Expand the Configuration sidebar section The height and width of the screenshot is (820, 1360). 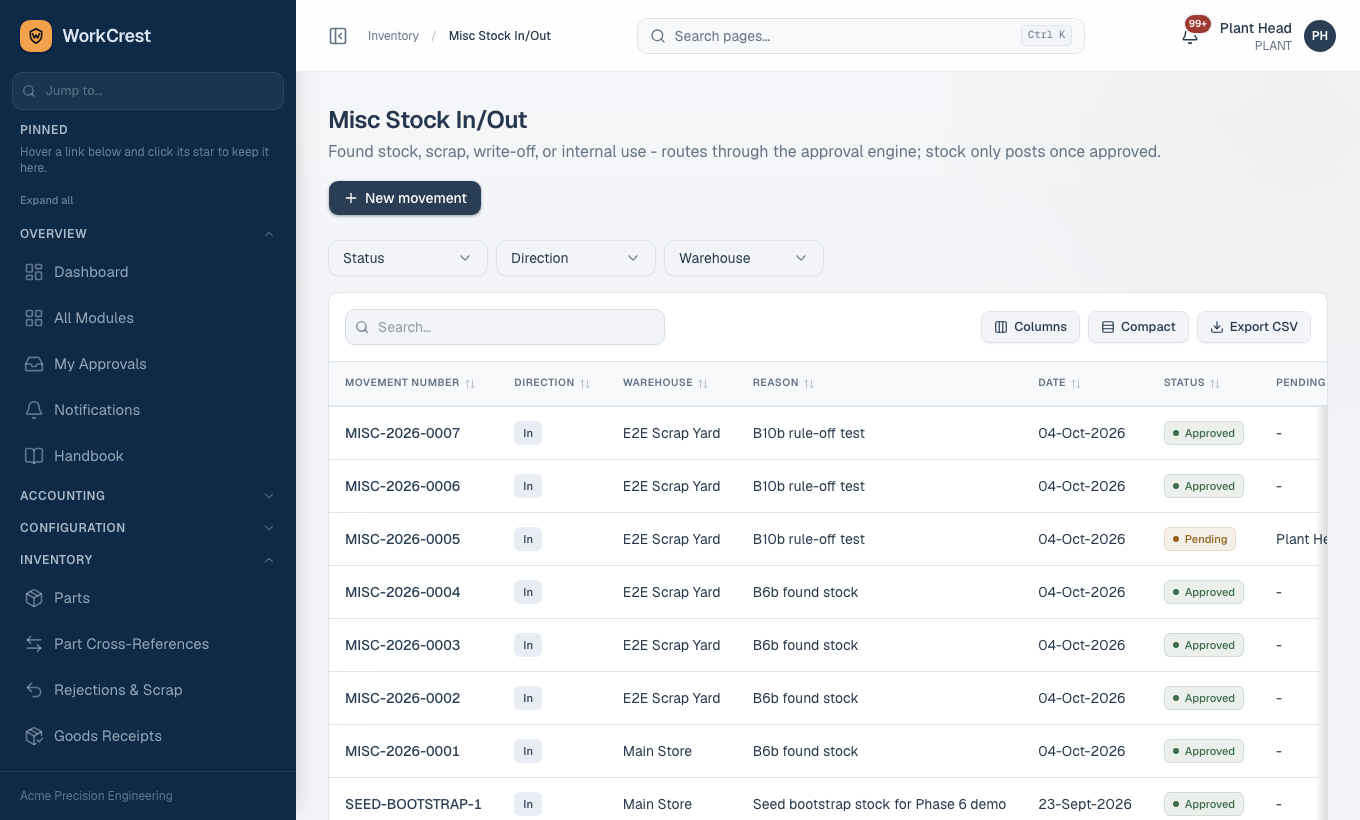pyautogui.click(x=148, y=528)
